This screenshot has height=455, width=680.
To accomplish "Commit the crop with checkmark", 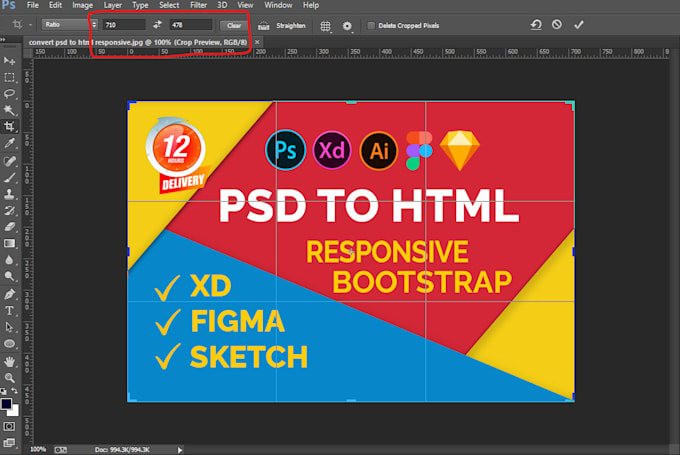I will click(x=579, y=25).
